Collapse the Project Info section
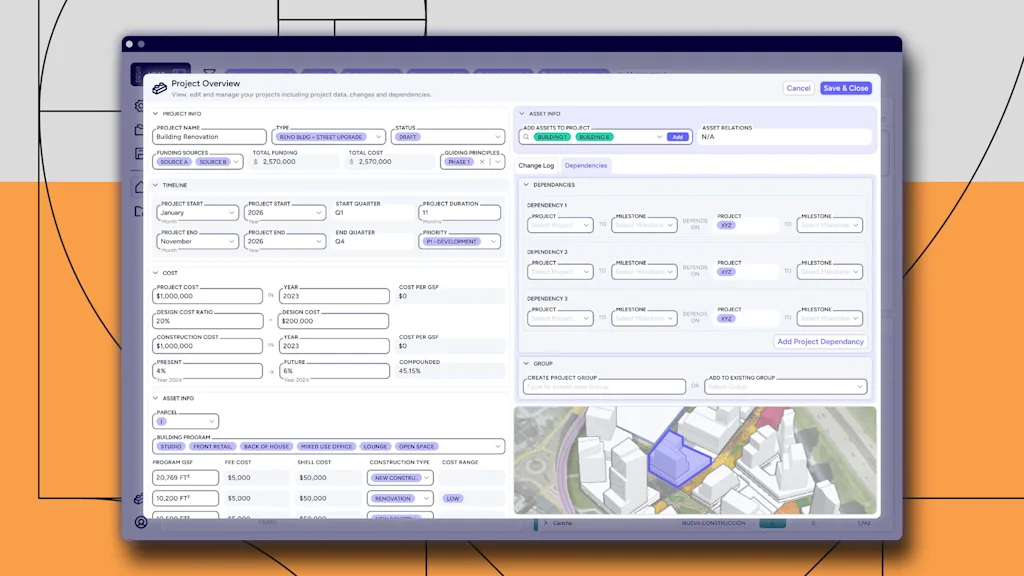Screen dimensions: 1024x576 point(156,114)
